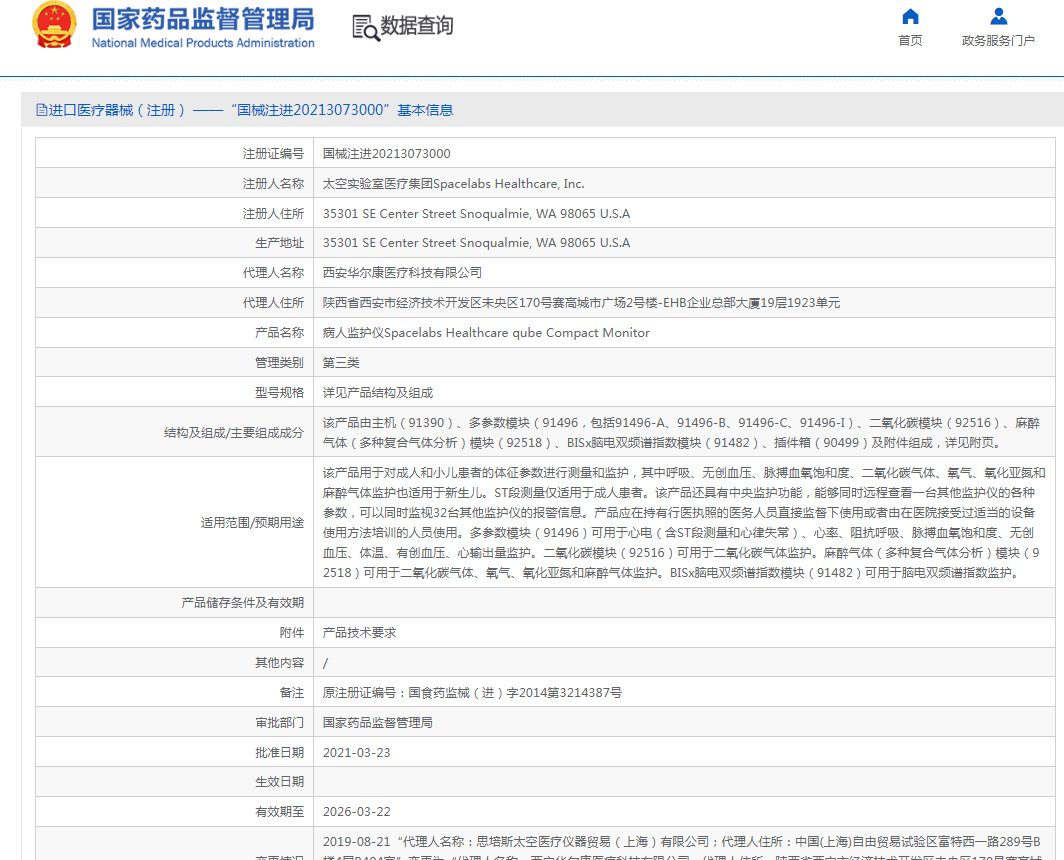Click the 管理类别 row label
Viewport: 1064px width, 860px height.
pyautogui.click(x=279, y=362)
